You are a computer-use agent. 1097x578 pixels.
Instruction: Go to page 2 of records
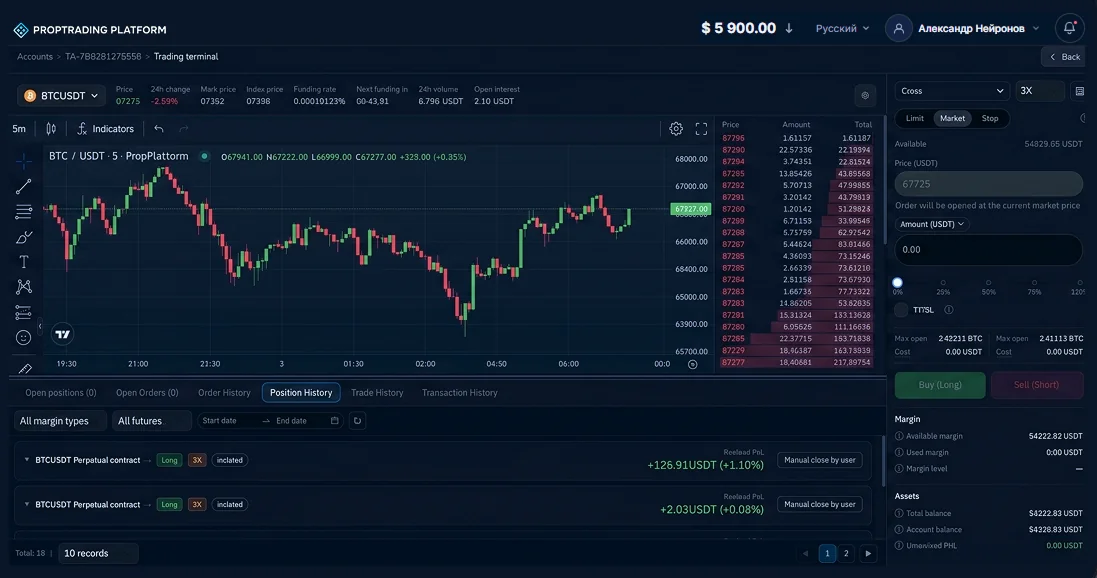click(846, 554)
